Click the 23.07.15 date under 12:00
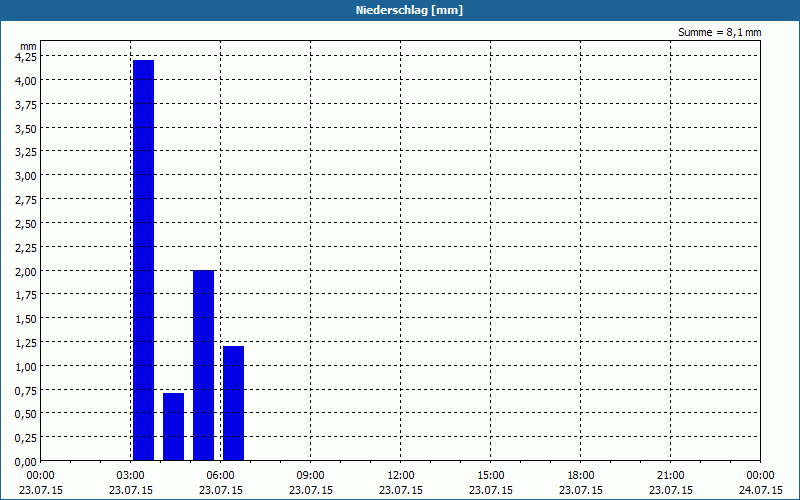 [401, 490]
